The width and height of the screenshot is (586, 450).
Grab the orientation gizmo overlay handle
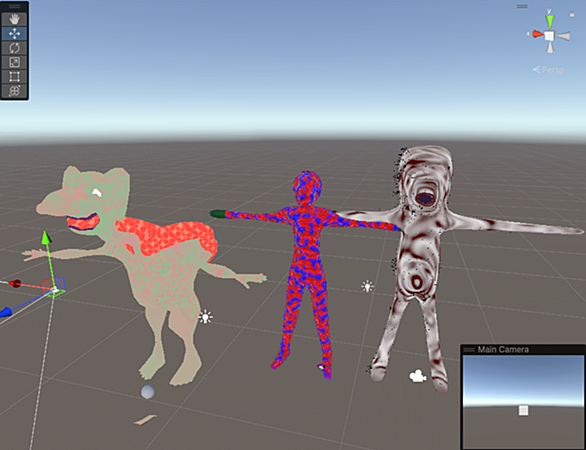522,6
